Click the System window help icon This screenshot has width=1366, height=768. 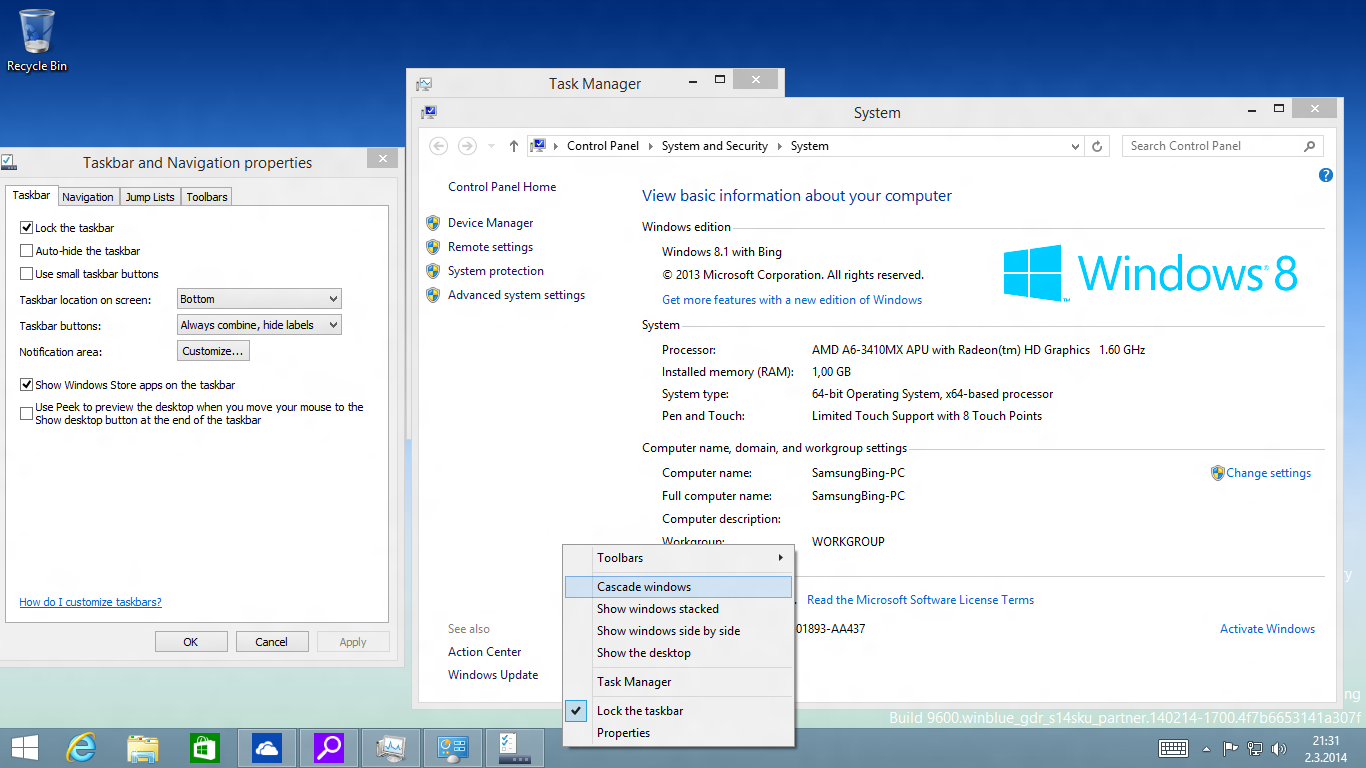[x=1326, y=175]
